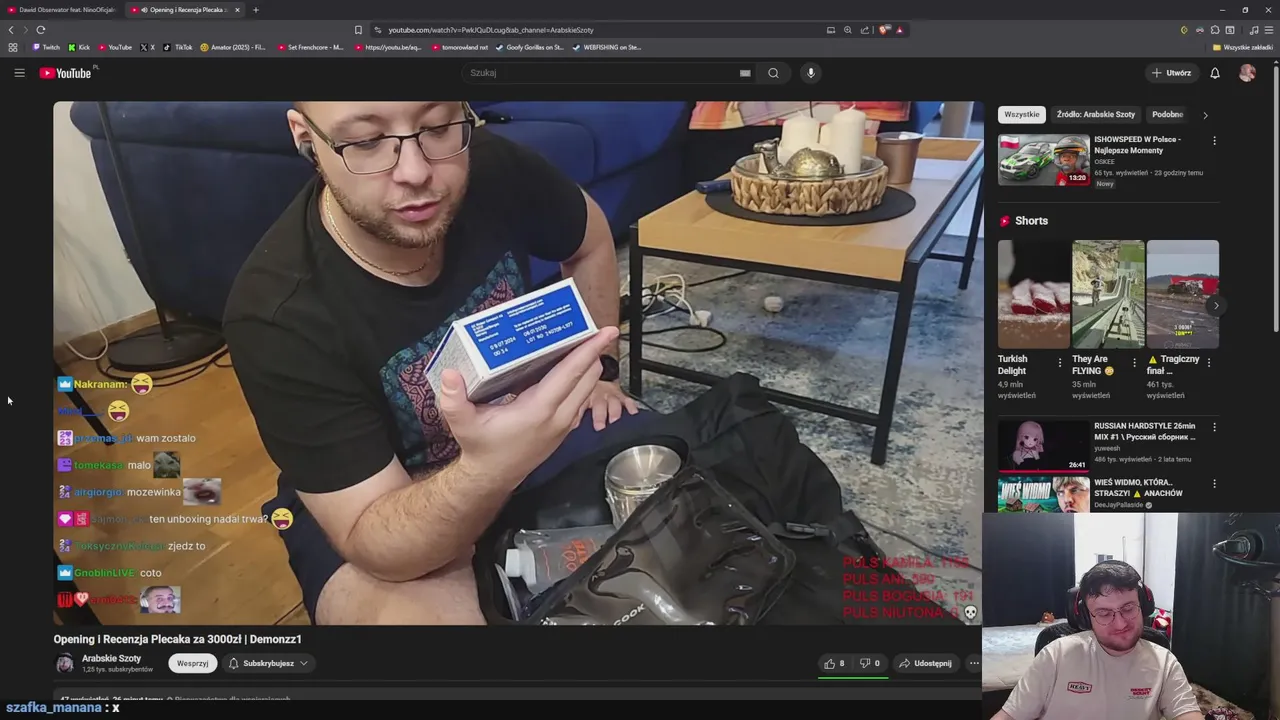1280x720 pixels.
Task: Switch to the Dawid Obserwator tab
Action: 62,10
